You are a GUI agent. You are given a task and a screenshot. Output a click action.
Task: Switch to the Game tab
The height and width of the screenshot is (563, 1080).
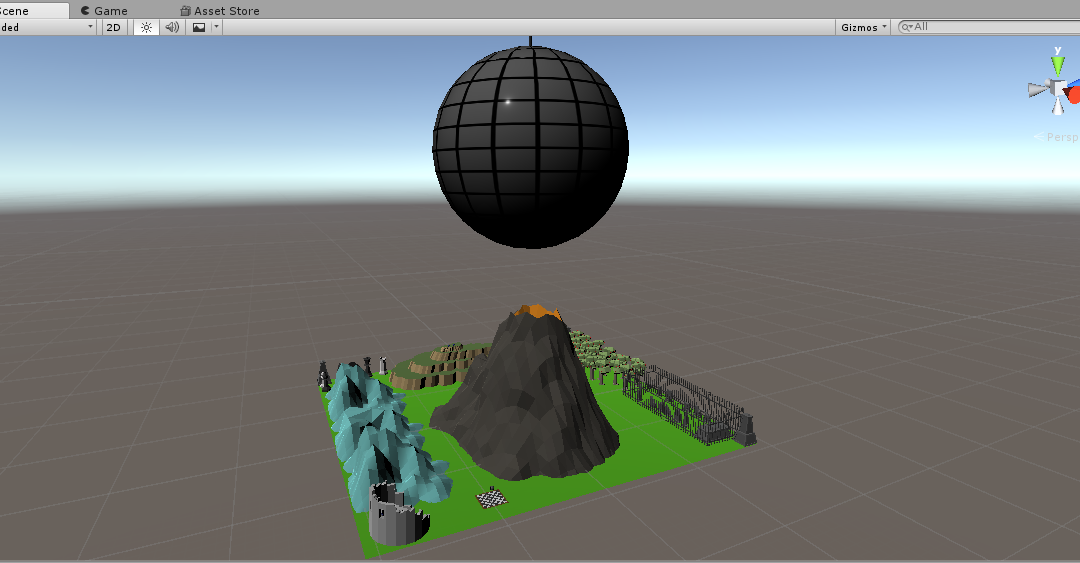(103, 10)
